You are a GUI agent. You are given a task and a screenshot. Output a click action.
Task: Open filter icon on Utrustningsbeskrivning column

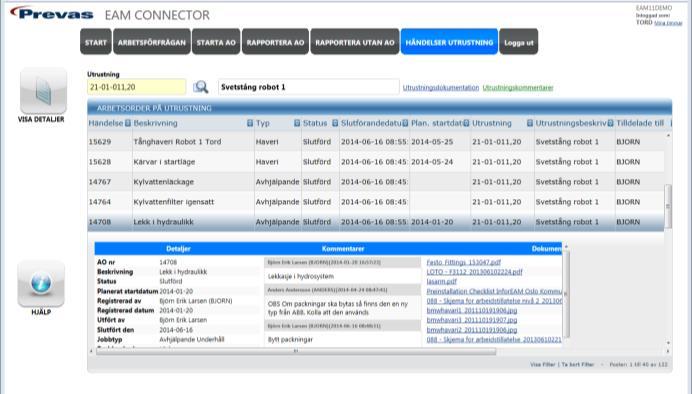[610, 123]
